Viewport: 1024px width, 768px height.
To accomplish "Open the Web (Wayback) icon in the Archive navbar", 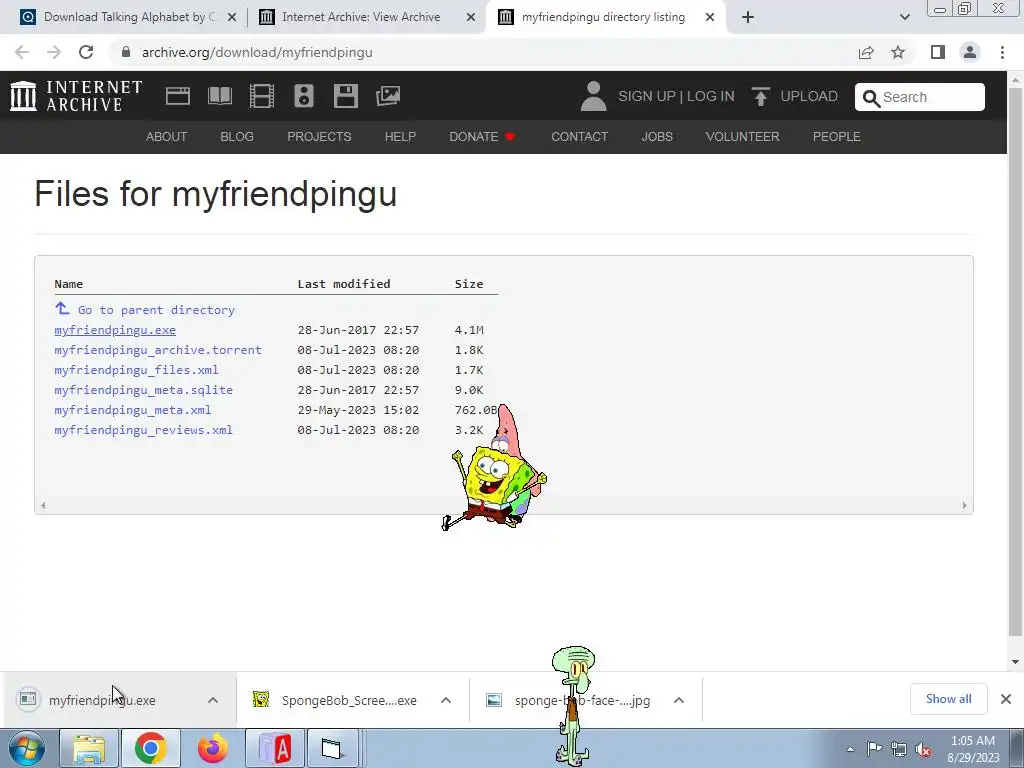I will 178,96.
